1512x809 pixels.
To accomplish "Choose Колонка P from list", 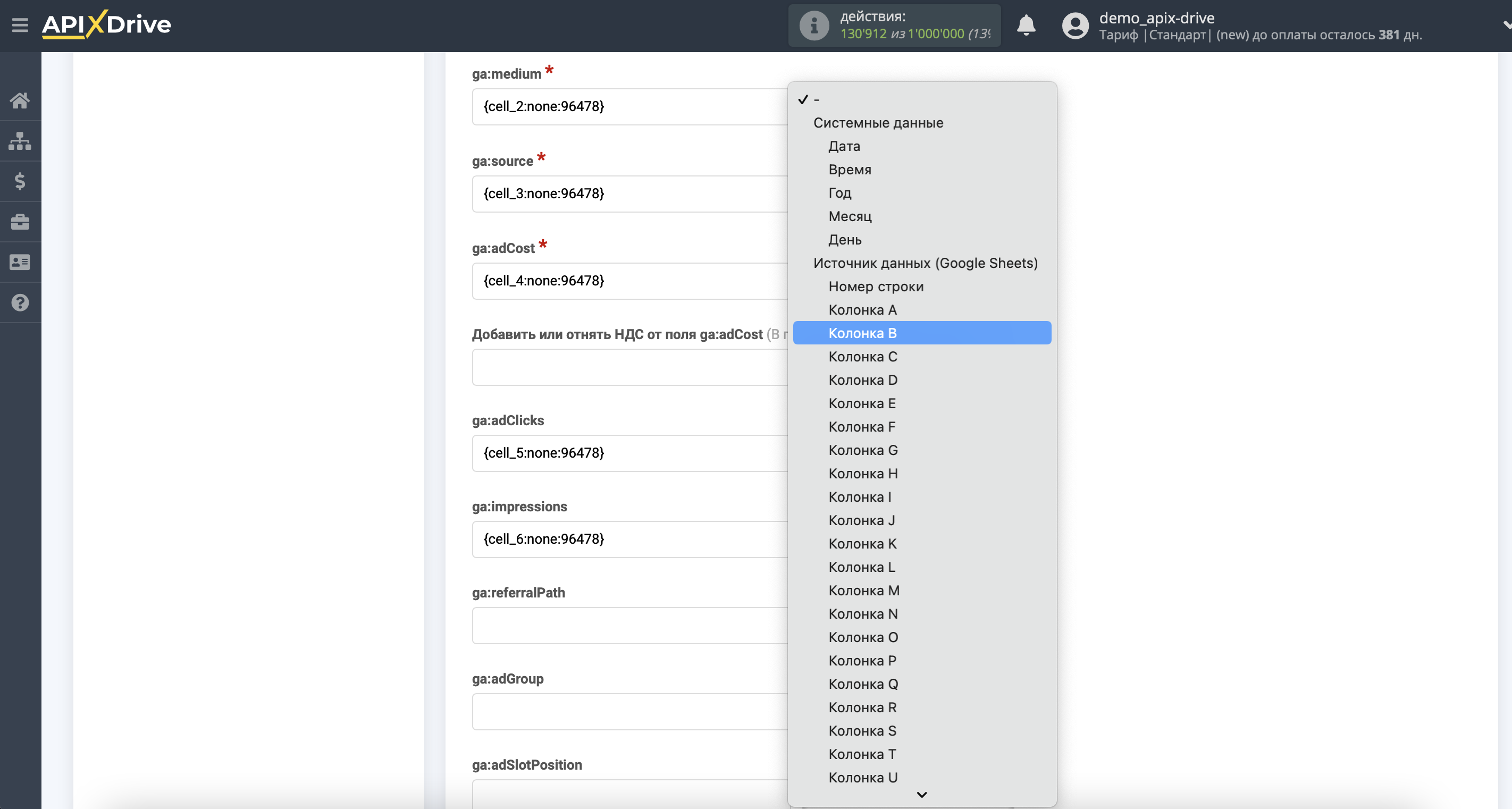I will (x=921, y=661).
